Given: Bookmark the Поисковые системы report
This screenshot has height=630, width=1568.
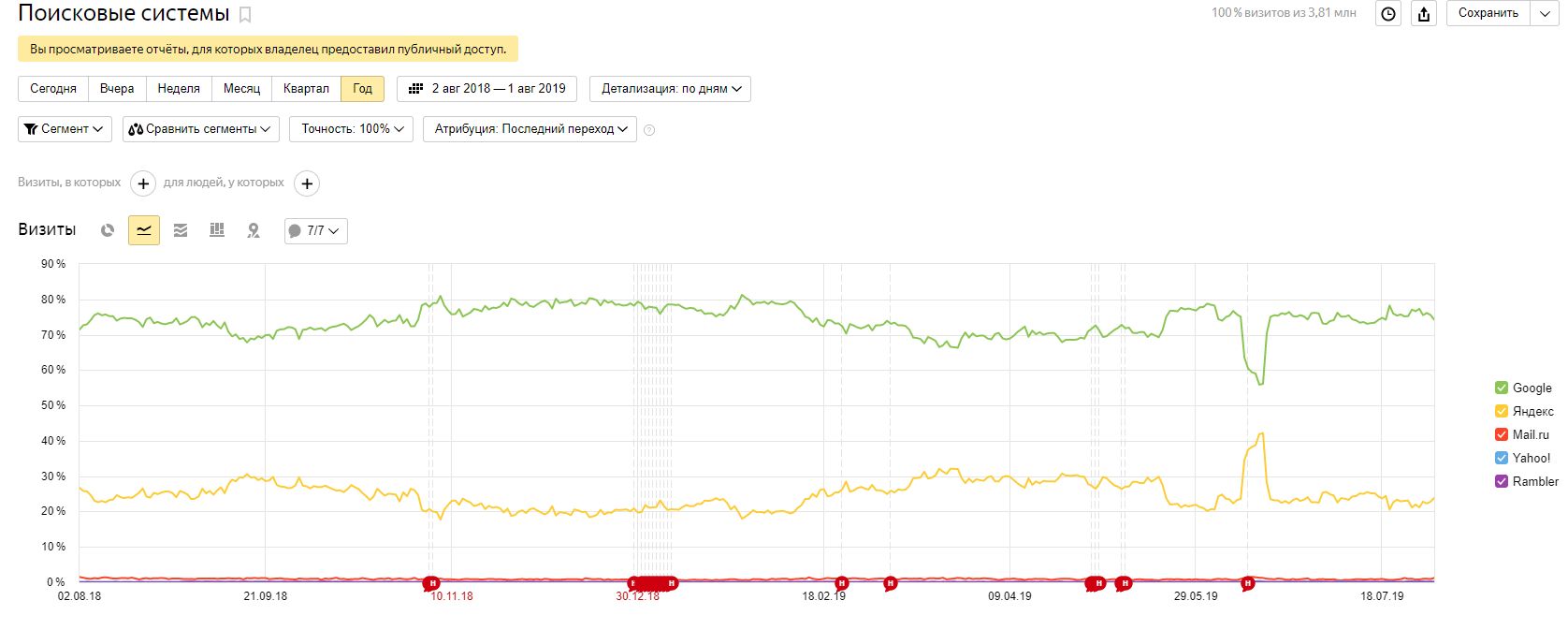Looking at the screenshot, I should tap(245, 15).
